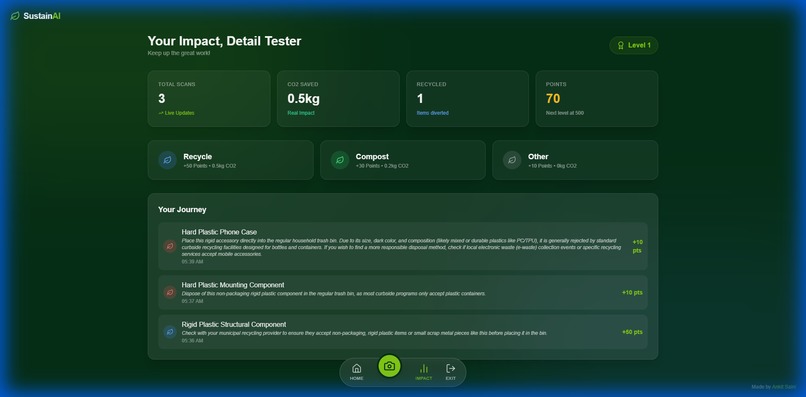Click '+50 Points • 0.5kg CO2' under Recycle
The width and height of the screenshot is (806, 397).
pyautogui.click(x=210, y=166)
